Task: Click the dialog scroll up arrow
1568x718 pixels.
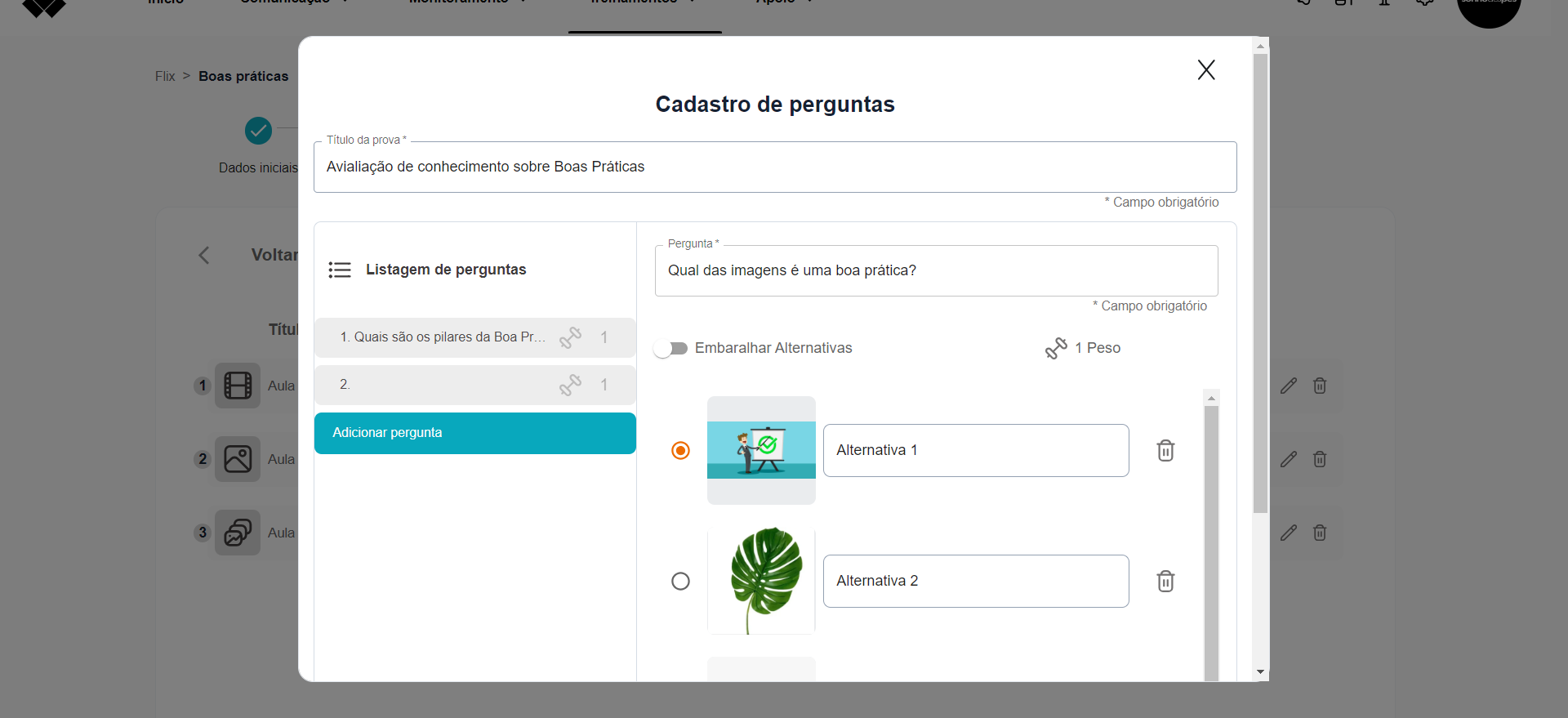Action: click(x=1261, y=46)
